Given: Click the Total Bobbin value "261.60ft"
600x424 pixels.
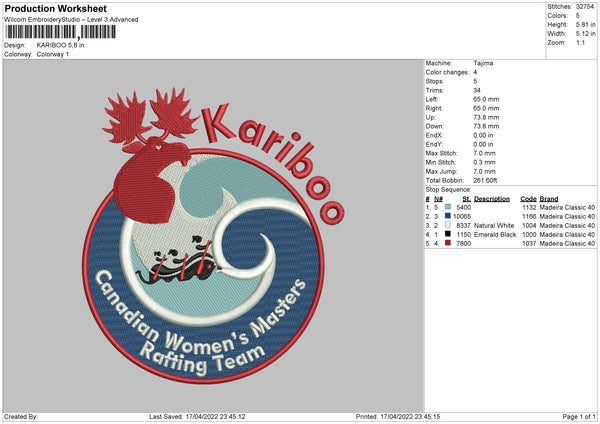Looking at the screenshot, I should (485, 180).
